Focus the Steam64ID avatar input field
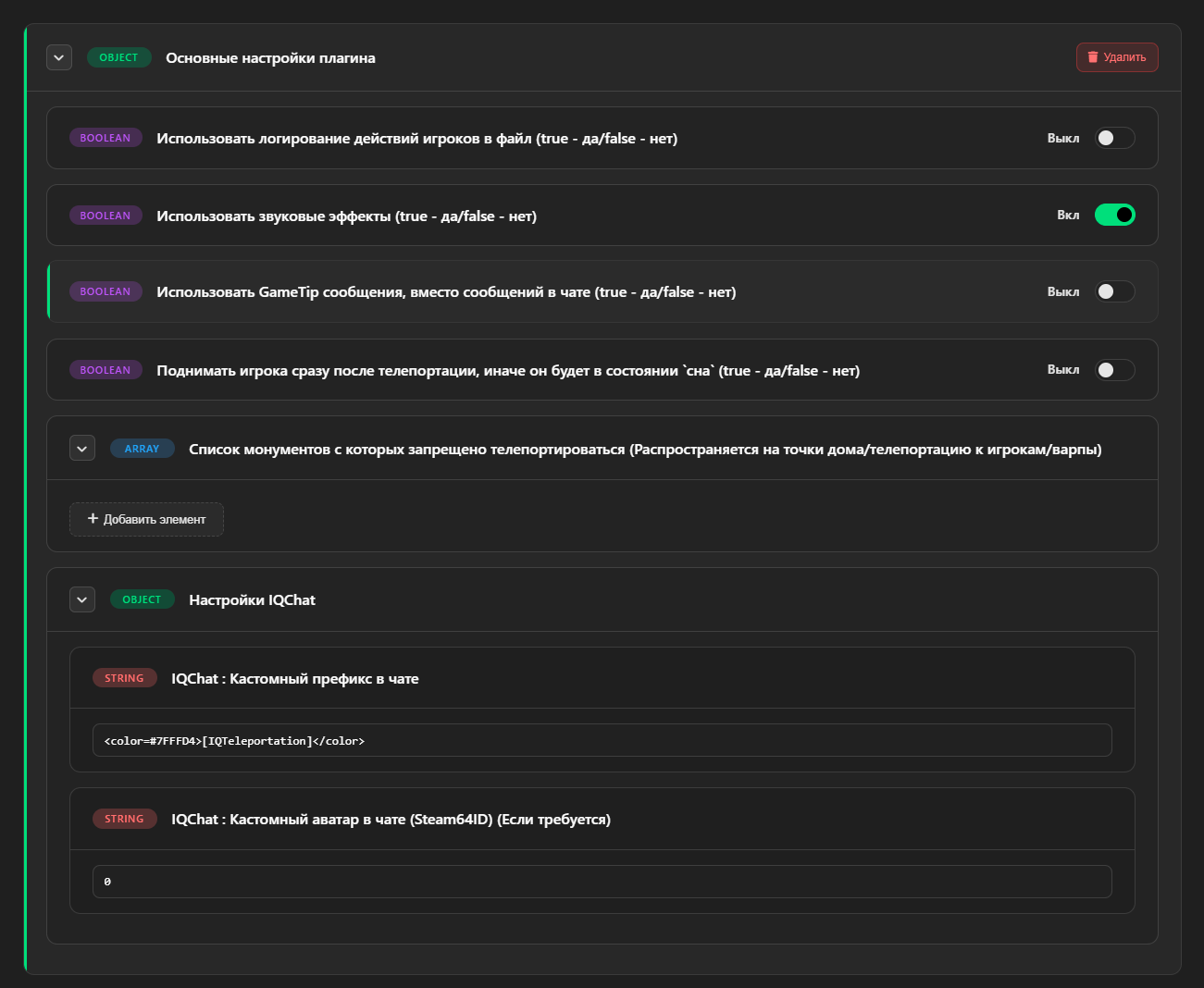 tap(602, 882)
